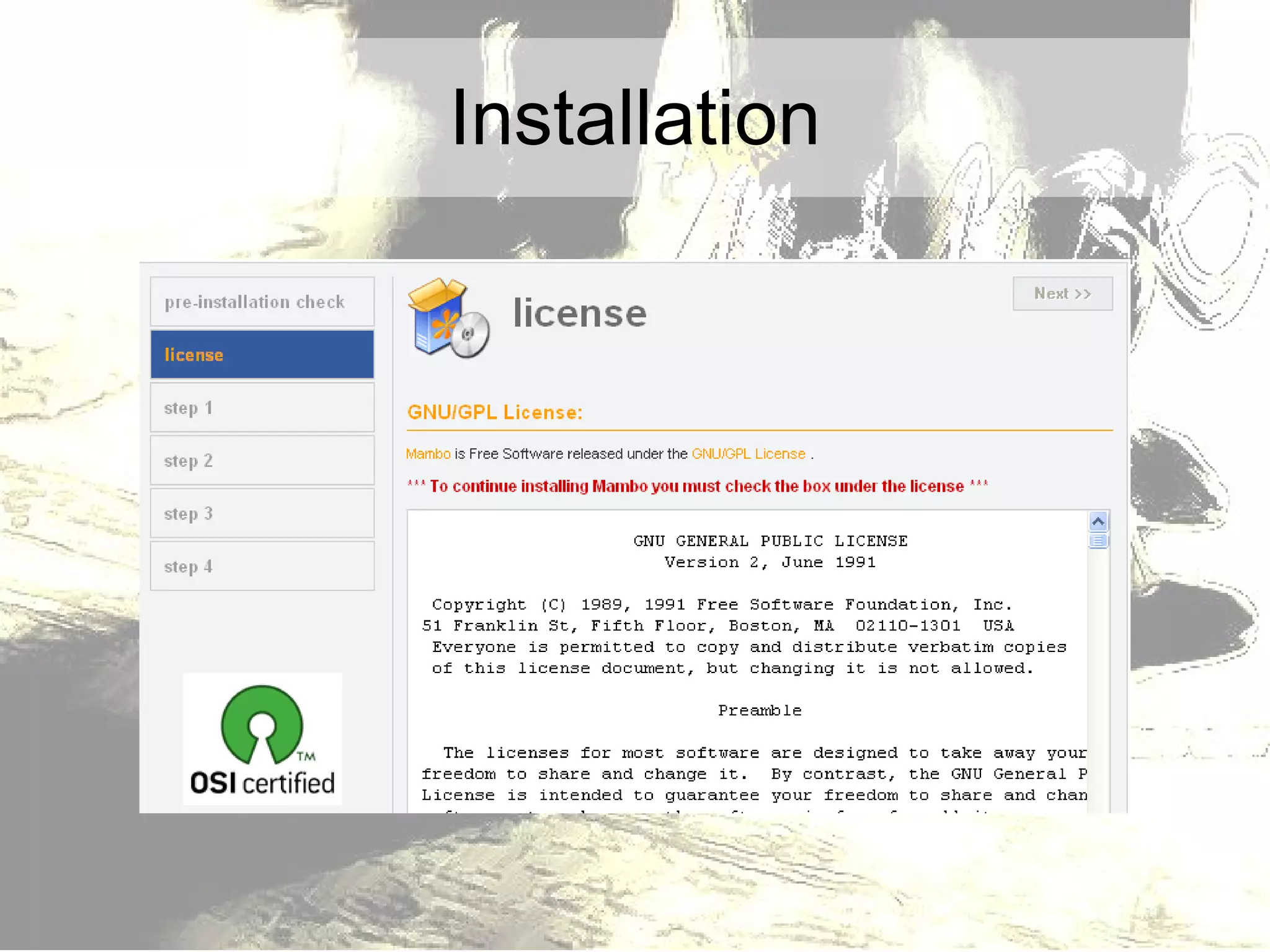Open the GNU/GPL License link
The height and width of the screenshot is (952, 1270).
tap(748, 454)
